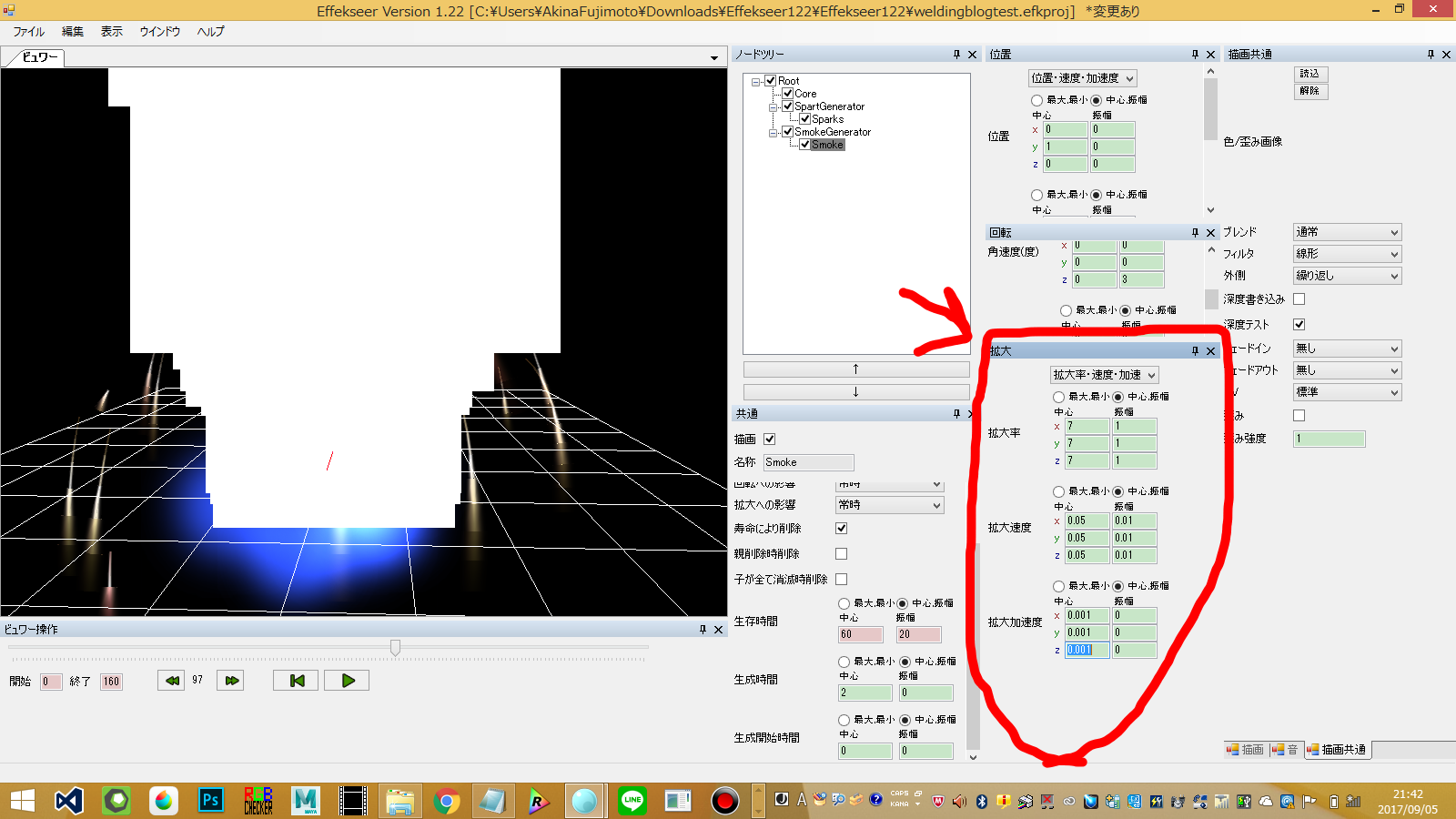Screen dimensions: 1456x819
Task: Select 最大,最小 radio for 拡大率
Action: coord(1058,397)
